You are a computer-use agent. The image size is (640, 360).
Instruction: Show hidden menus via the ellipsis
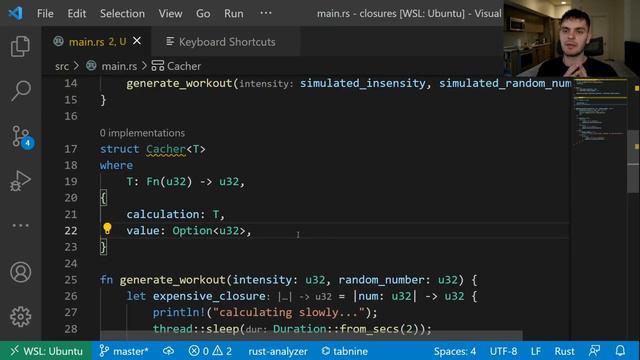coord(266,13)
